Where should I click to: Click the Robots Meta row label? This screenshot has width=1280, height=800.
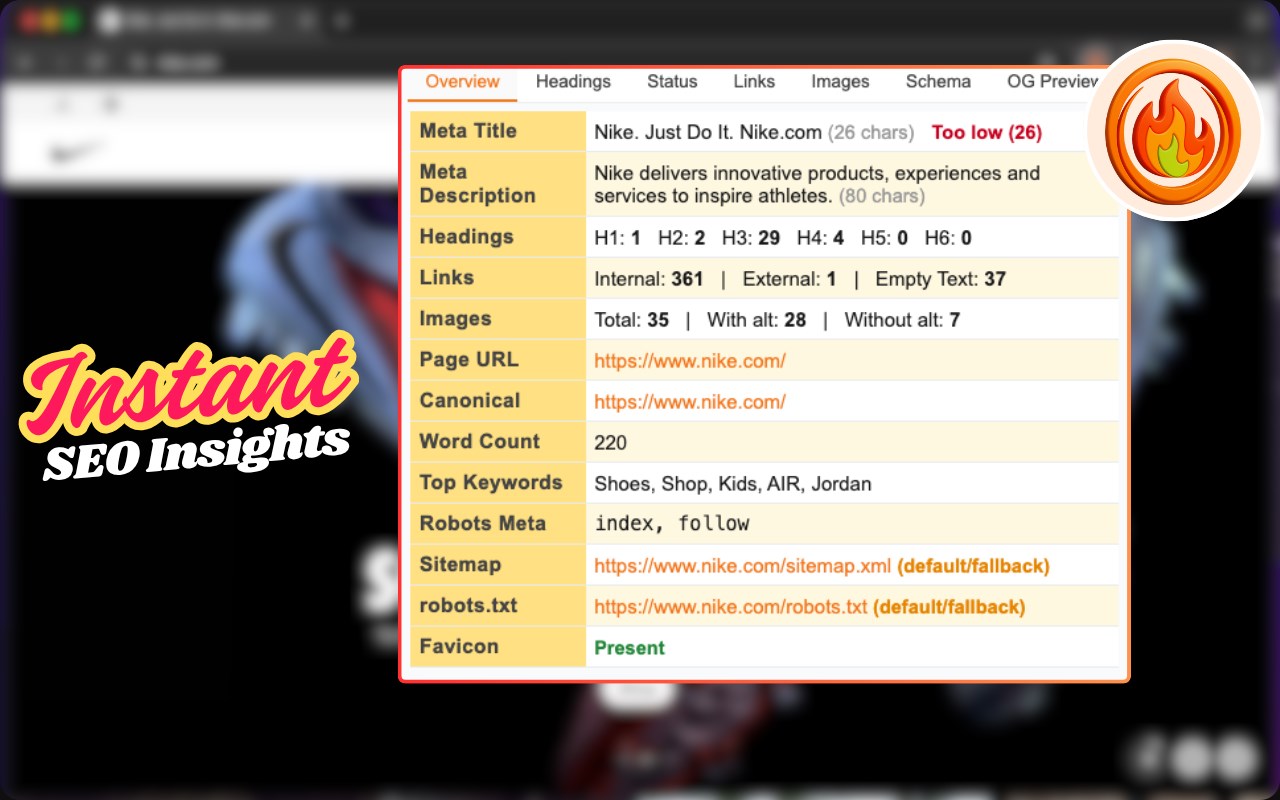(483, 524)
